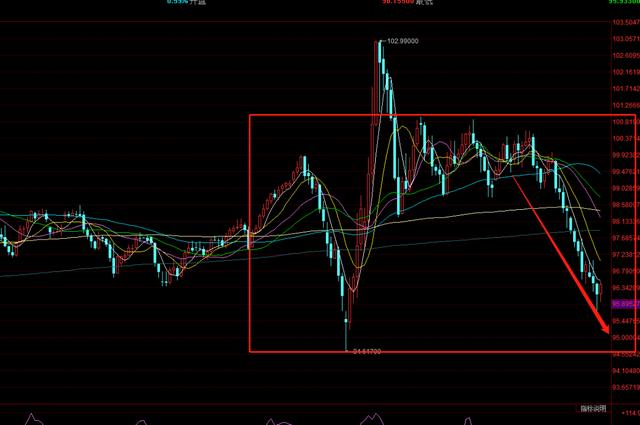640x425 pixels.
Task: Open the 指标说明 indicator description link
Action: click(593, 408)
